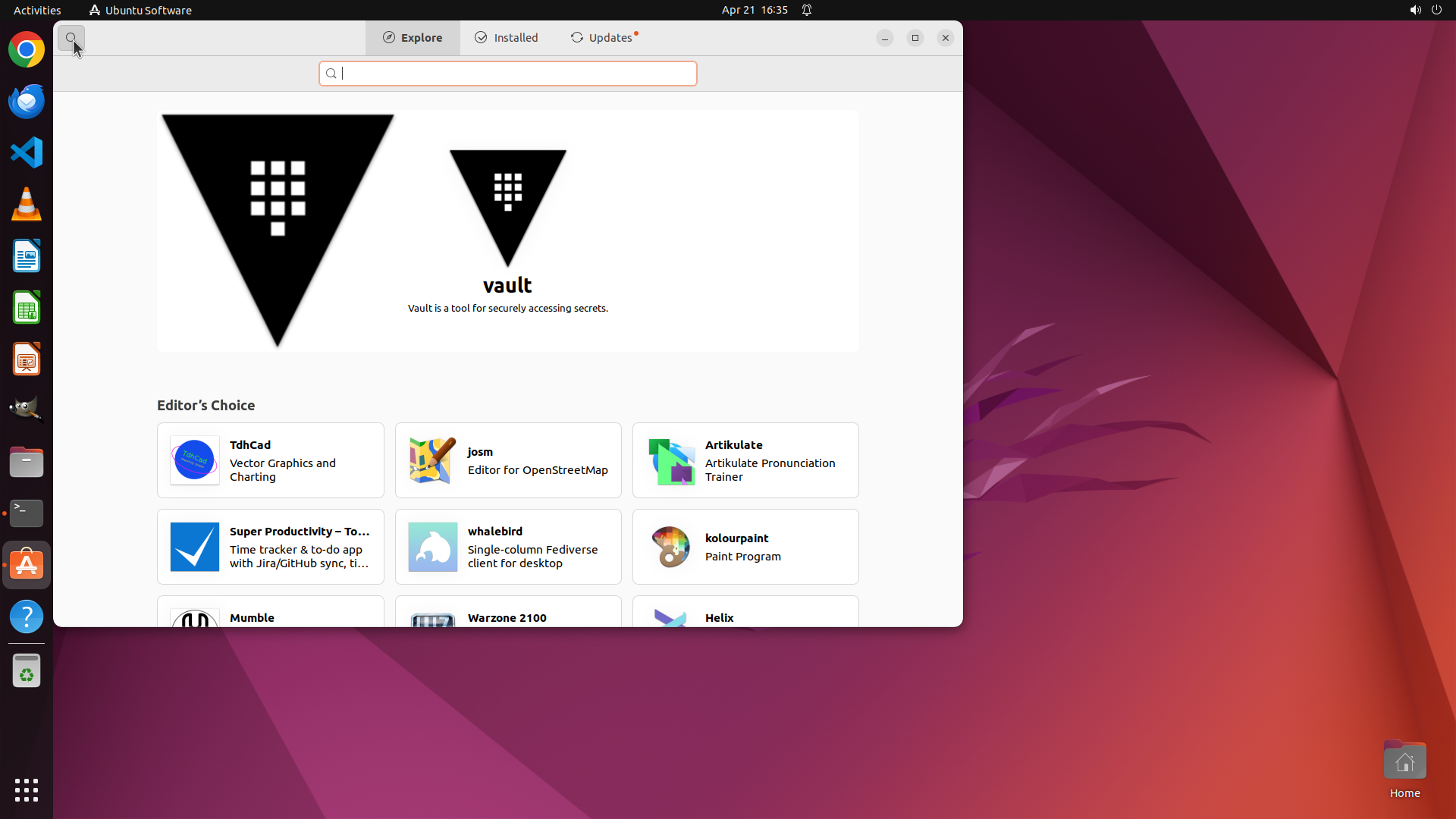
Task: Launch Google Chrome from the dock
Action: pos(27,50)
